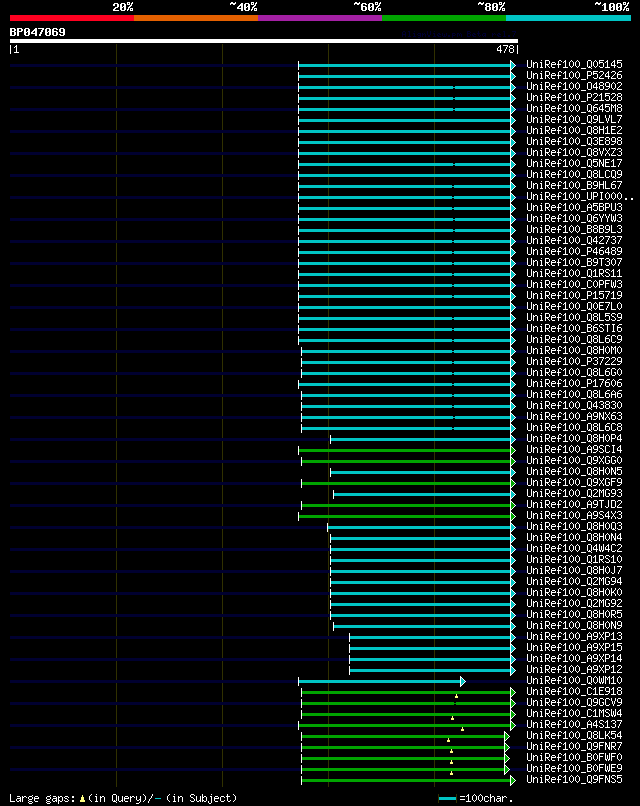Viewport: 640px width, 806px height.
Task: Select the UniRef100_Q9FNR7 label
Action: [x=574, y=746]
